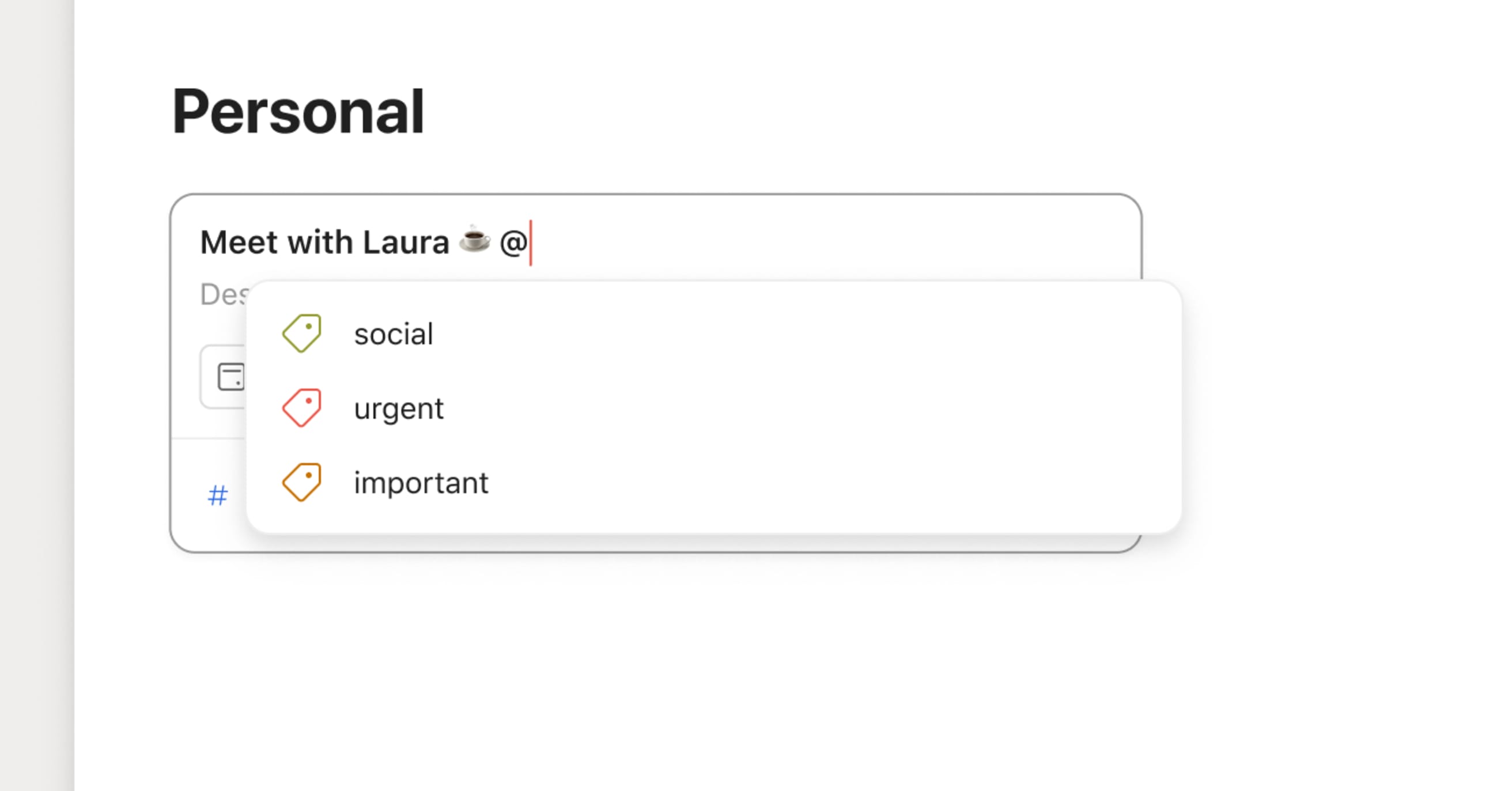Select the important label from suggestions

point(421,482)
